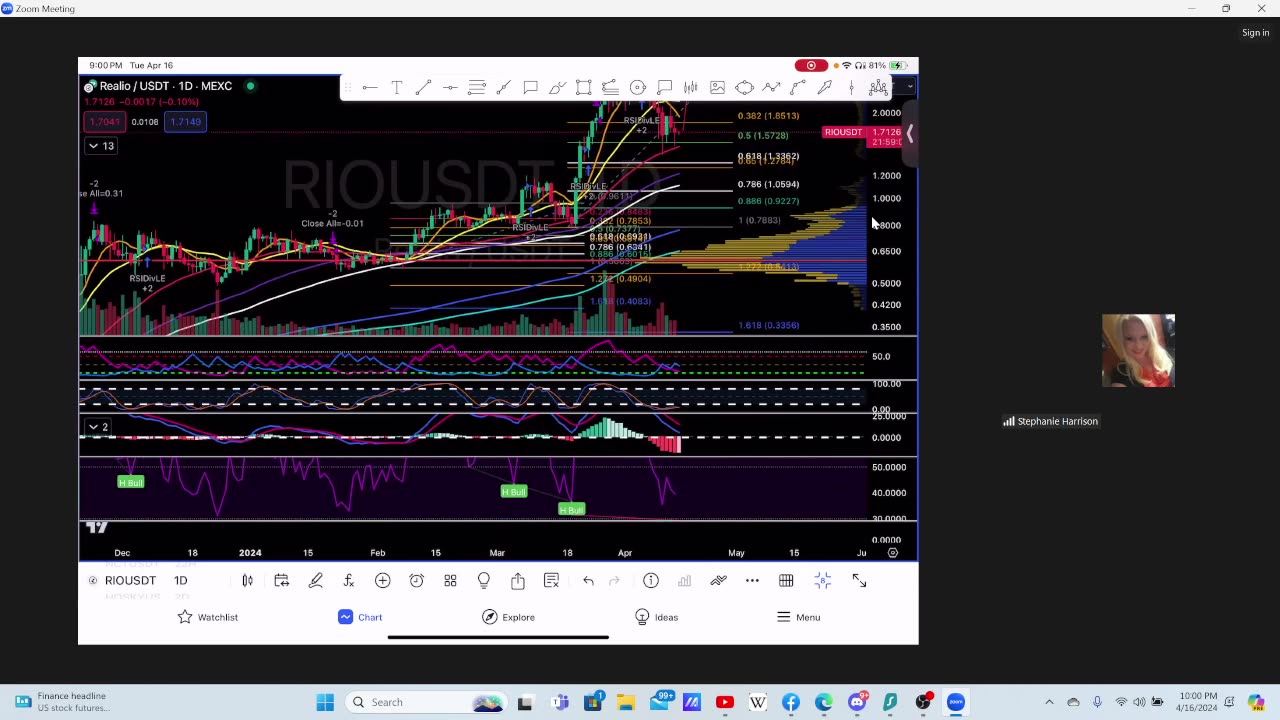Open the compare/date range tool
Screen dimensions: 1280x720
[x=281, y=581]
